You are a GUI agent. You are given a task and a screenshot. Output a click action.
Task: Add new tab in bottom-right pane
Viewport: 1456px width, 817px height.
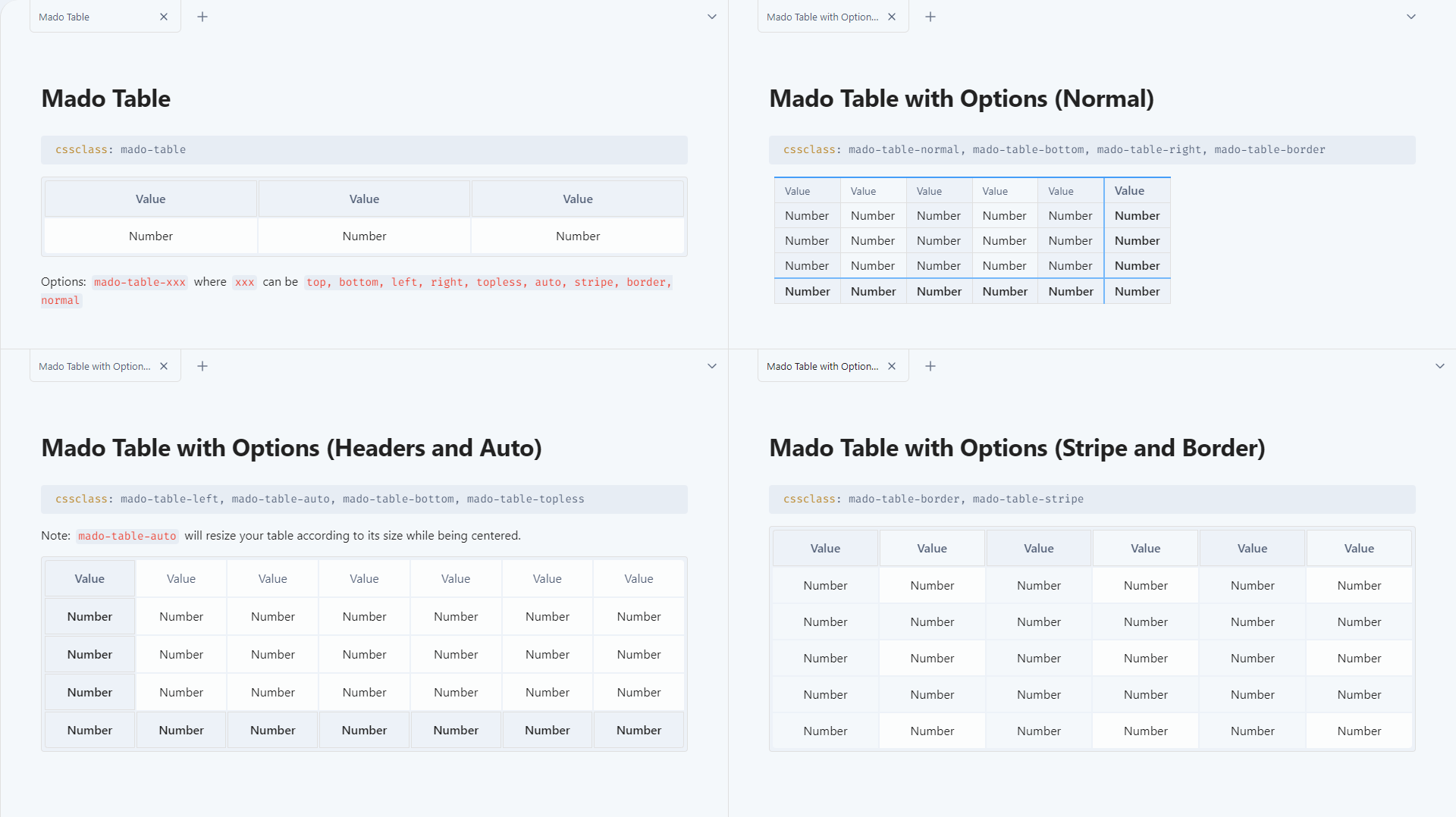930,366
